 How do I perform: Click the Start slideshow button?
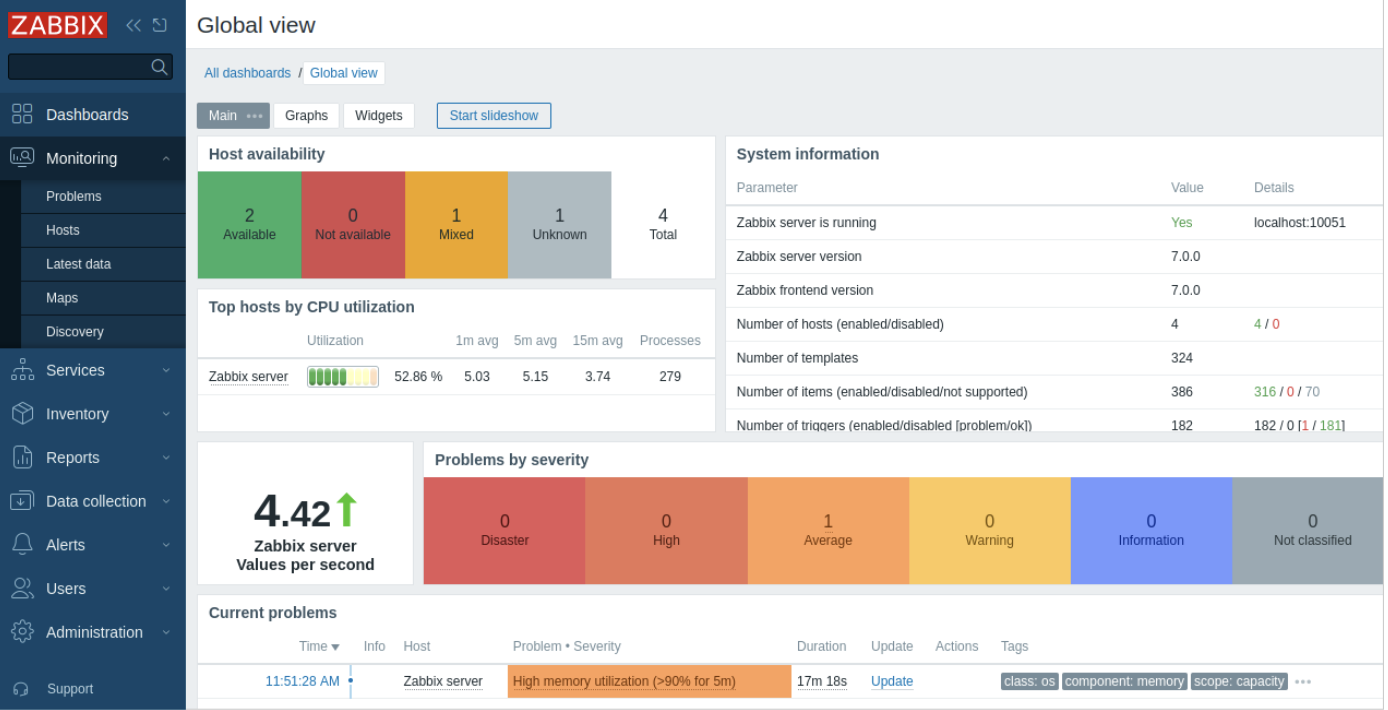coord(493,115)
